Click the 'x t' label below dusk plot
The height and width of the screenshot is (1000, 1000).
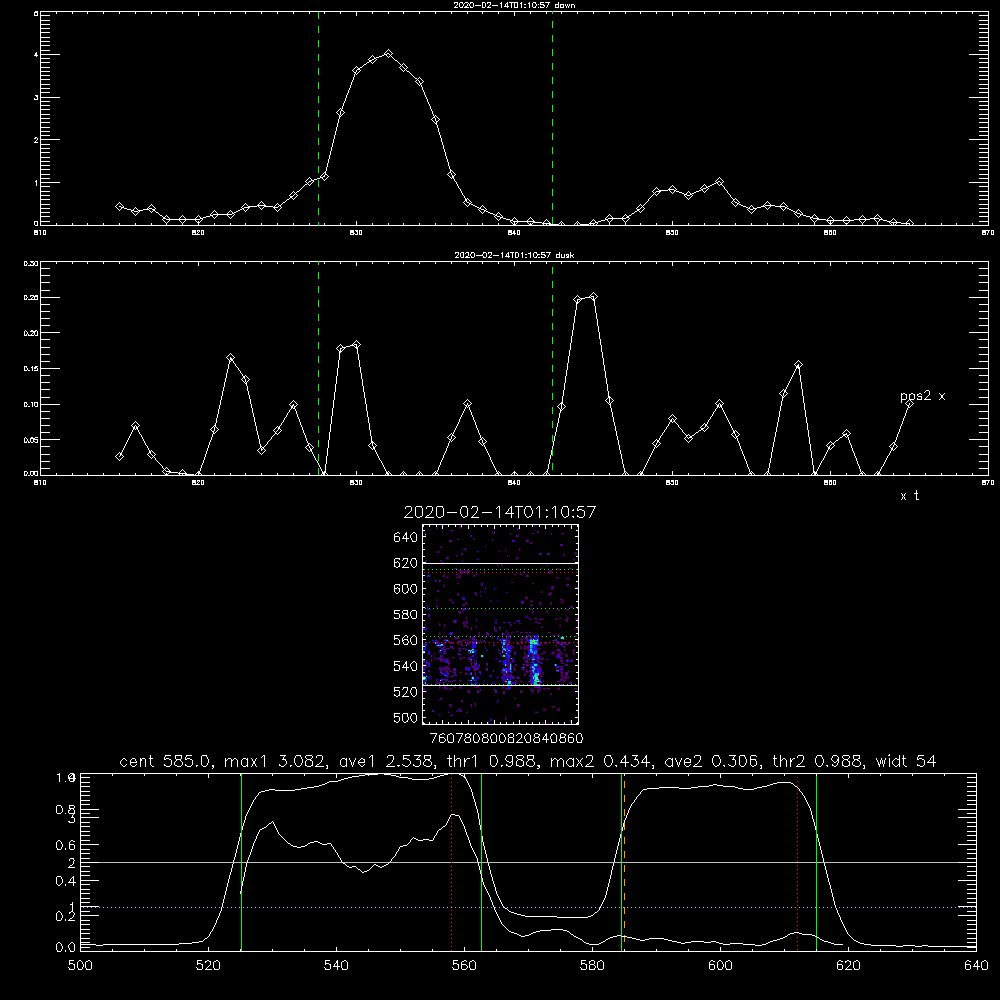click(909, 496)
